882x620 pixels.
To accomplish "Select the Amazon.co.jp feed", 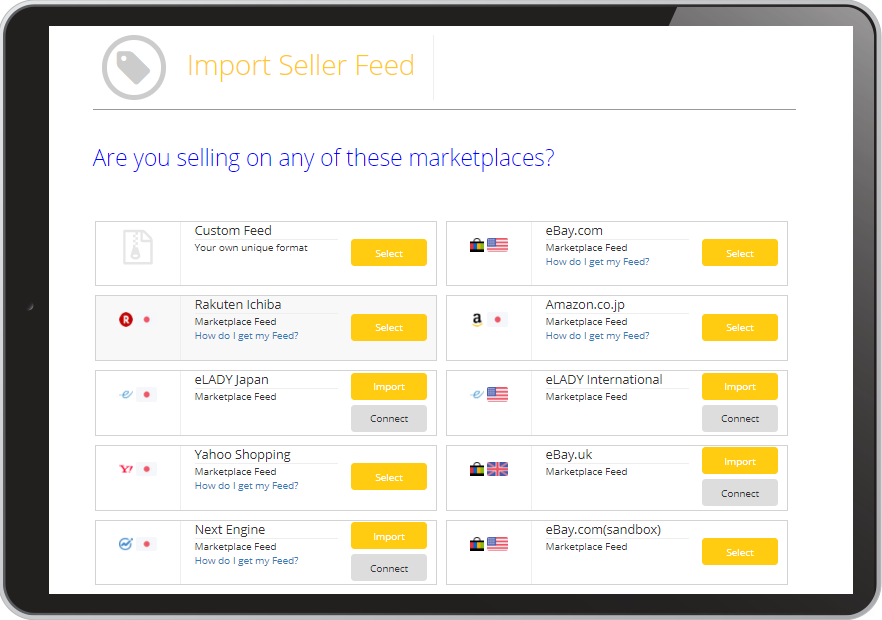I will click(740, 327).
